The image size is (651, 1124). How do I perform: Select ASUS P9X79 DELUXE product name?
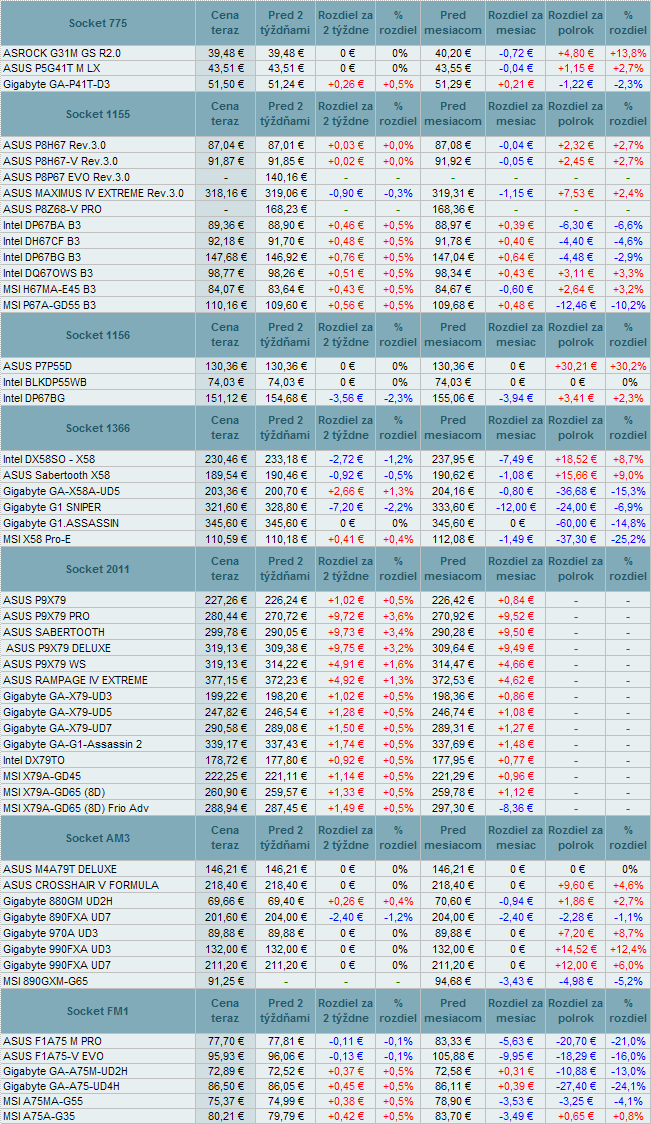coord(58,648)
